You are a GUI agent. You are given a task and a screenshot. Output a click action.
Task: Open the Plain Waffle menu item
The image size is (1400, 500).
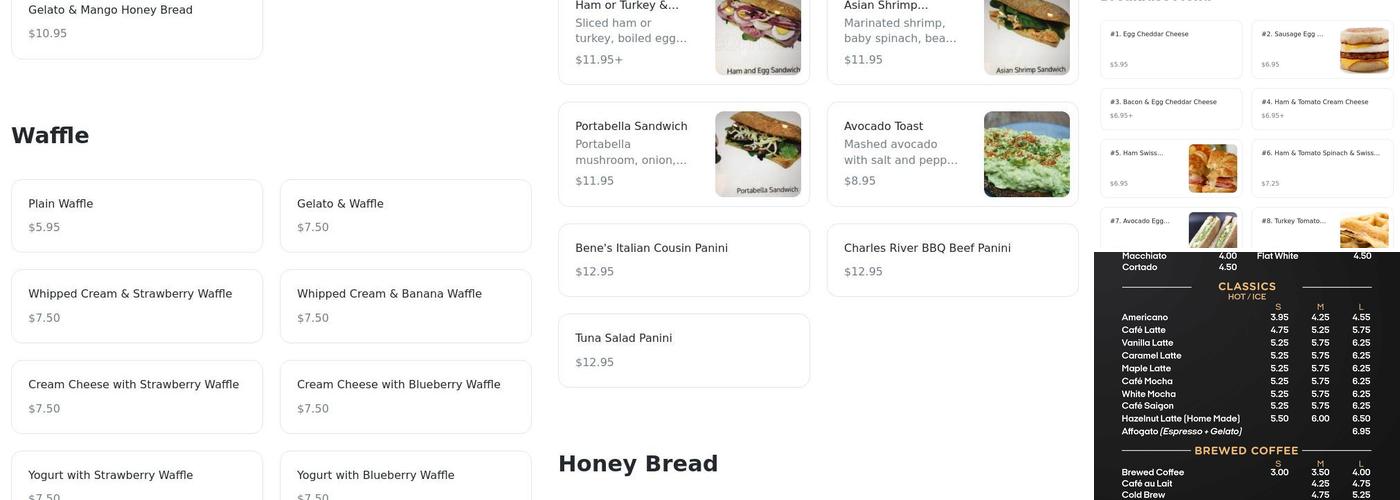pos(137,215)
